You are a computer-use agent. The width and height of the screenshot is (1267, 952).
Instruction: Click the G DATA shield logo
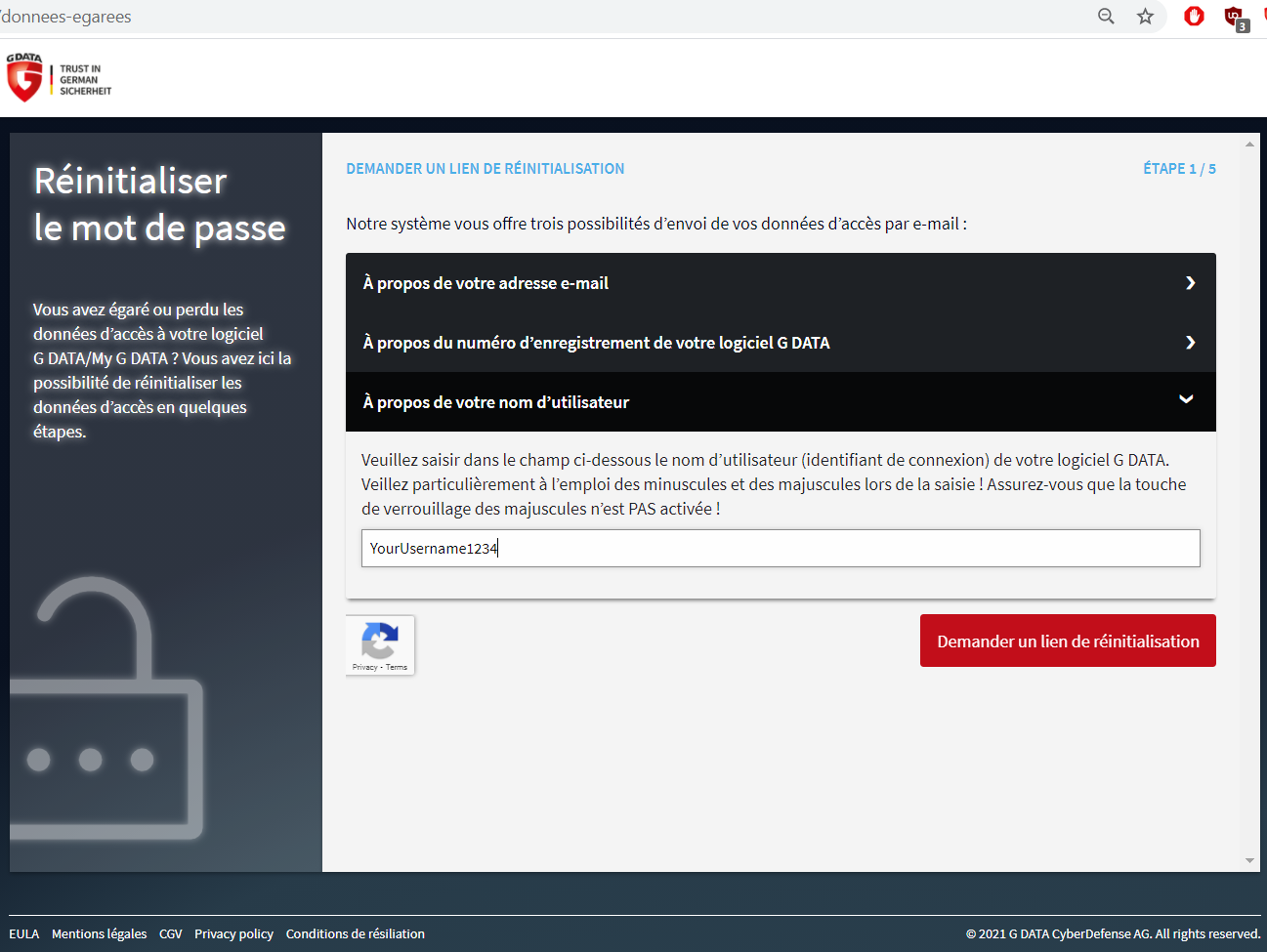point(24,77)
